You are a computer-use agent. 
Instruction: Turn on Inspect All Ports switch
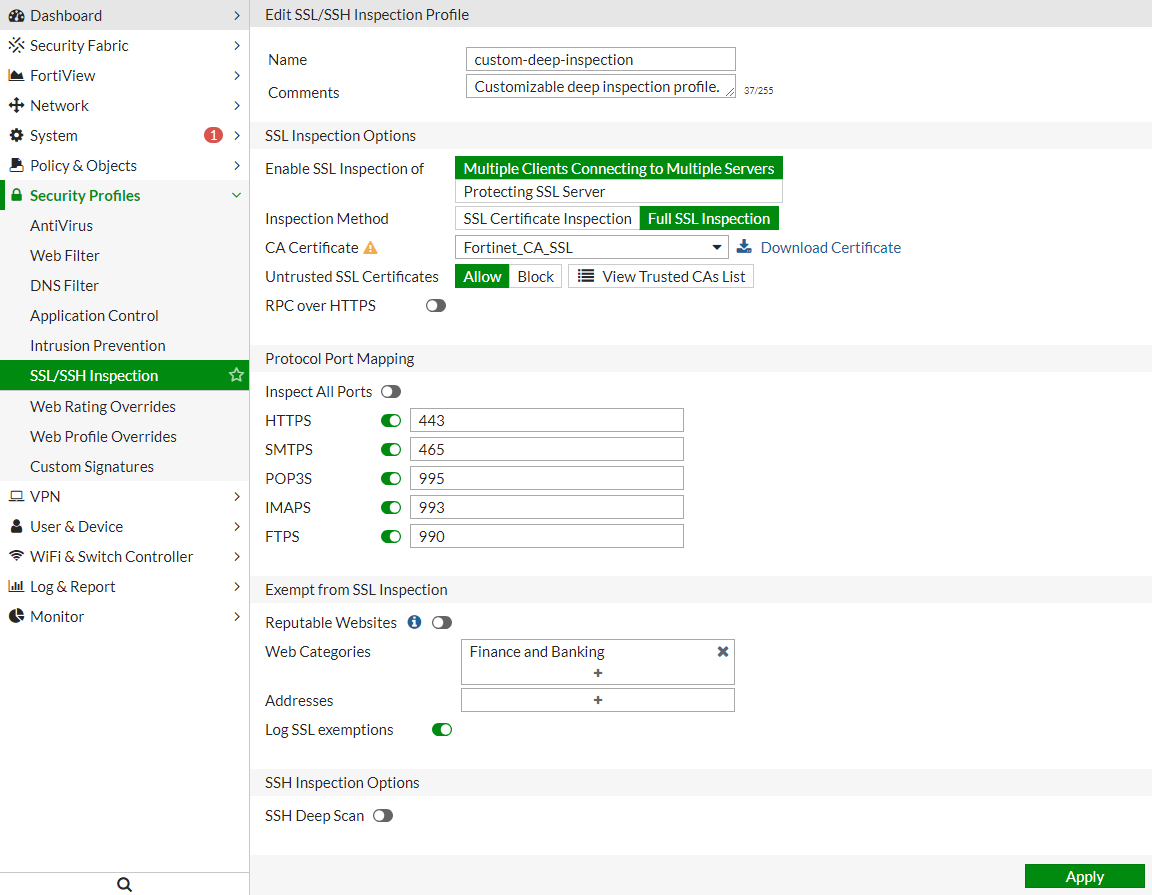391,392
